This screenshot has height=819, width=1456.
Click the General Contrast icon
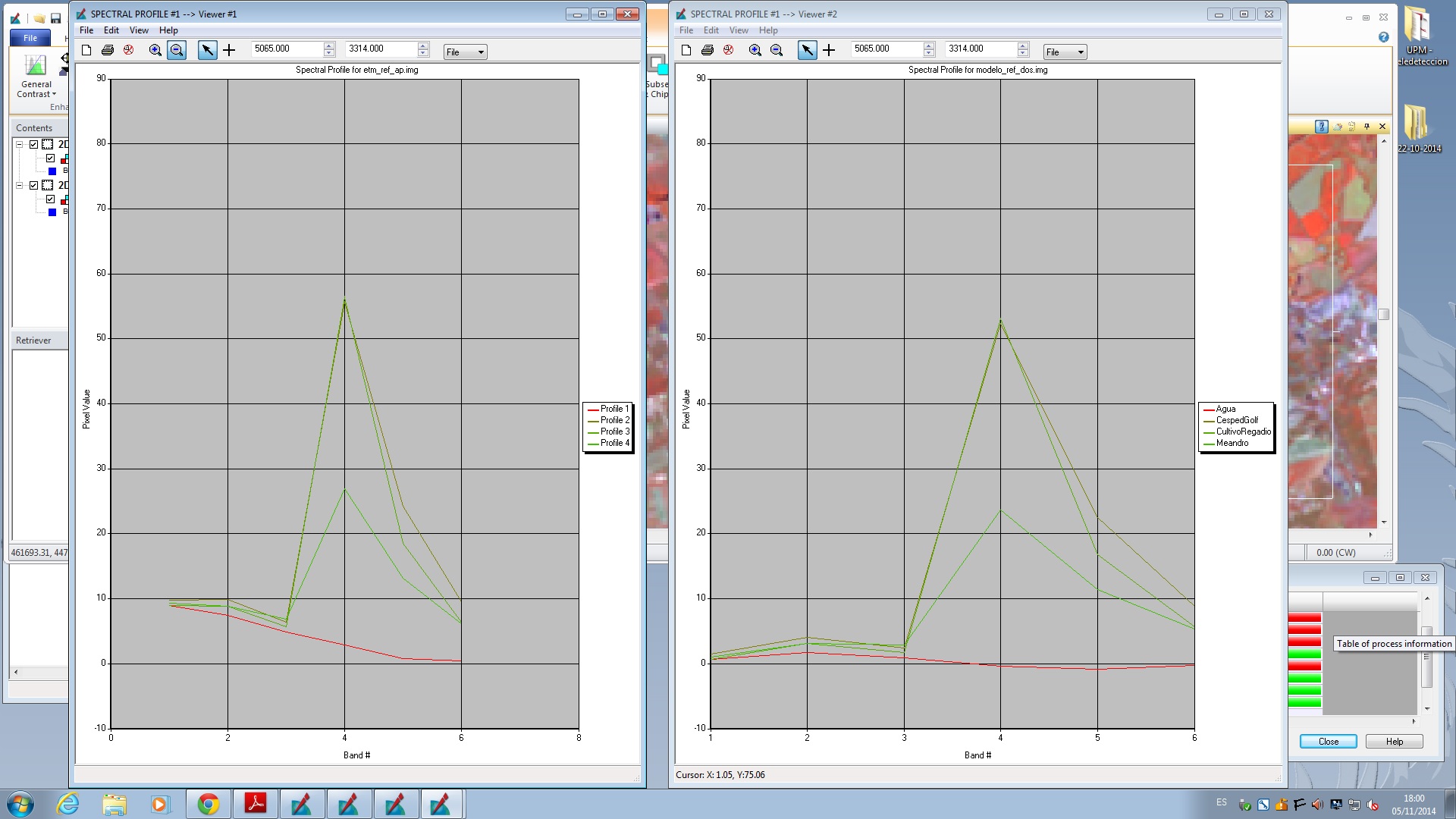36,65
